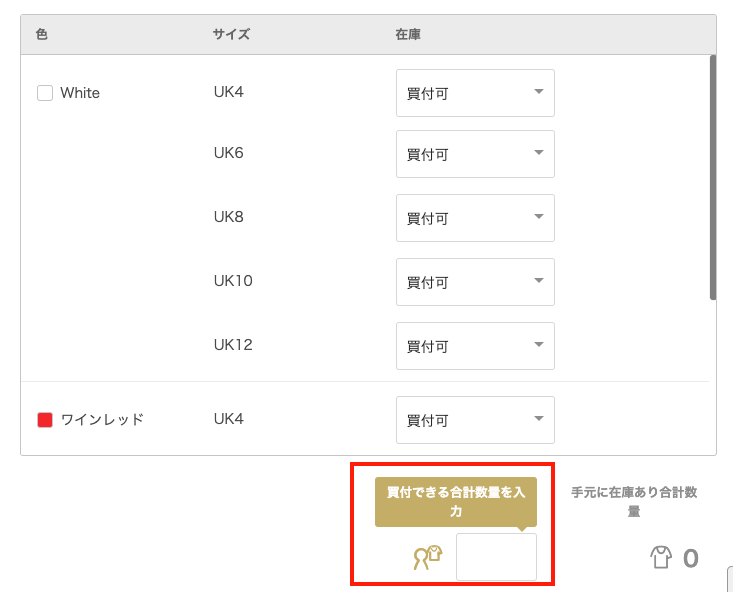733x592 pixels.
Task: Open the stock dropdown for White UK6
Action: coord(475,154)
